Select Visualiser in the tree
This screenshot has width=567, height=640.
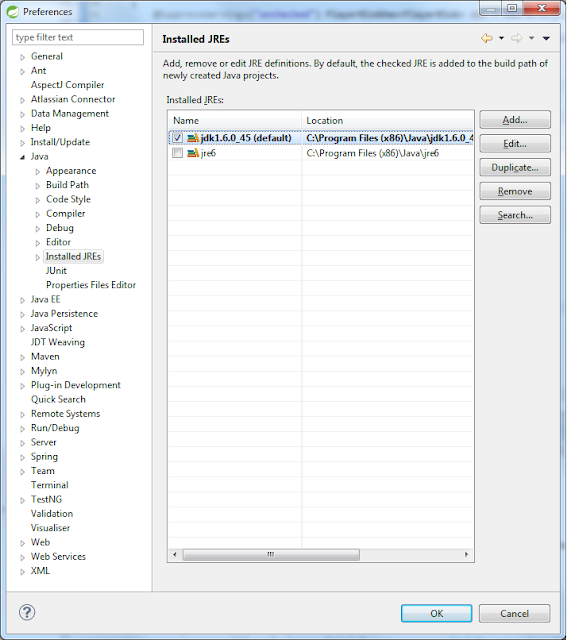pyautogui.click(x=51, y=528)
